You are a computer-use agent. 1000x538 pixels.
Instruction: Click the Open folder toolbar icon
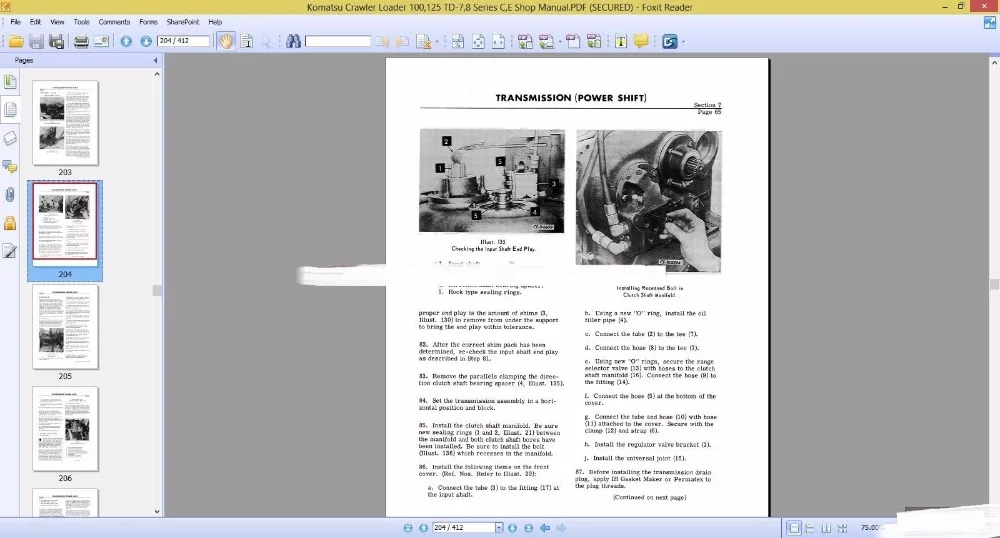(16, 41)
